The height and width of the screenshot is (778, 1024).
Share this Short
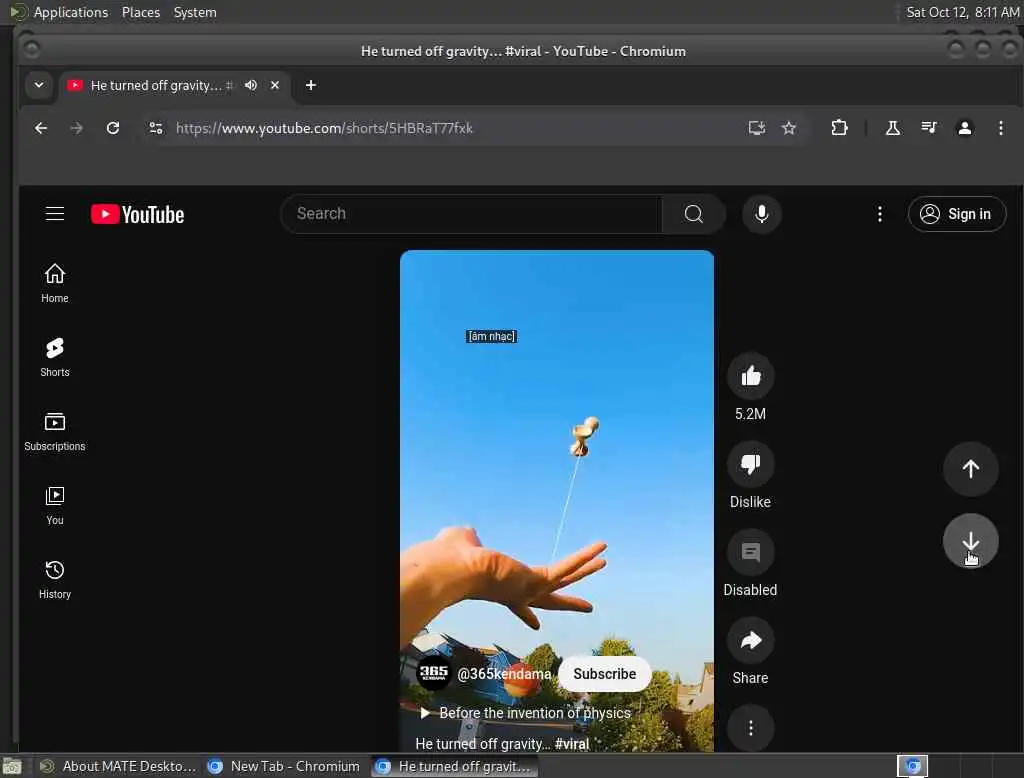[x=751, y=641]
